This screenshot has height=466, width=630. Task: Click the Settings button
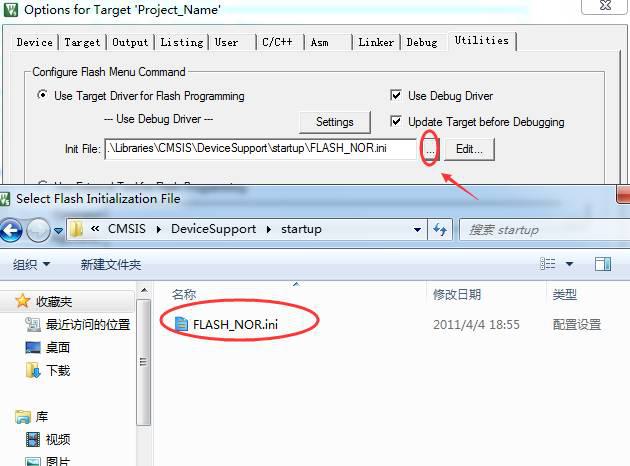click(x=335, y=122)
